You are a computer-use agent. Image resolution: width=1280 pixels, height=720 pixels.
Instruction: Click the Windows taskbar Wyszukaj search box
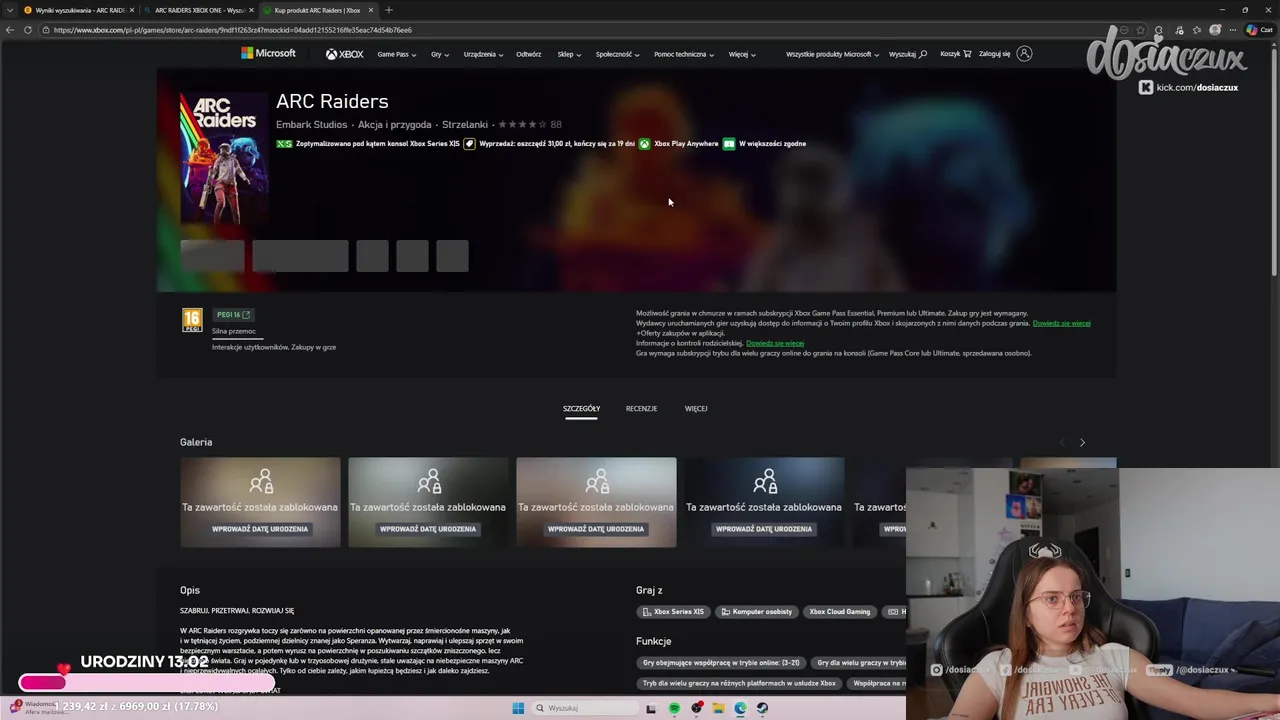pos(584,708)
